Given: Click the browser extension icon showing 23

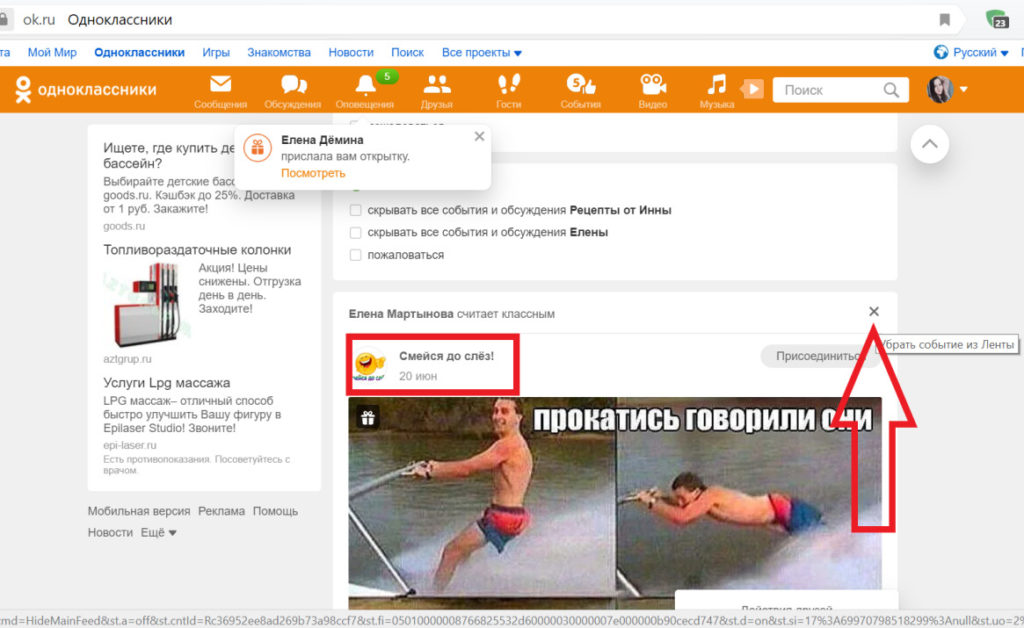Looking at the screenshot, I should pyautogui.click(x=997, y=20).
